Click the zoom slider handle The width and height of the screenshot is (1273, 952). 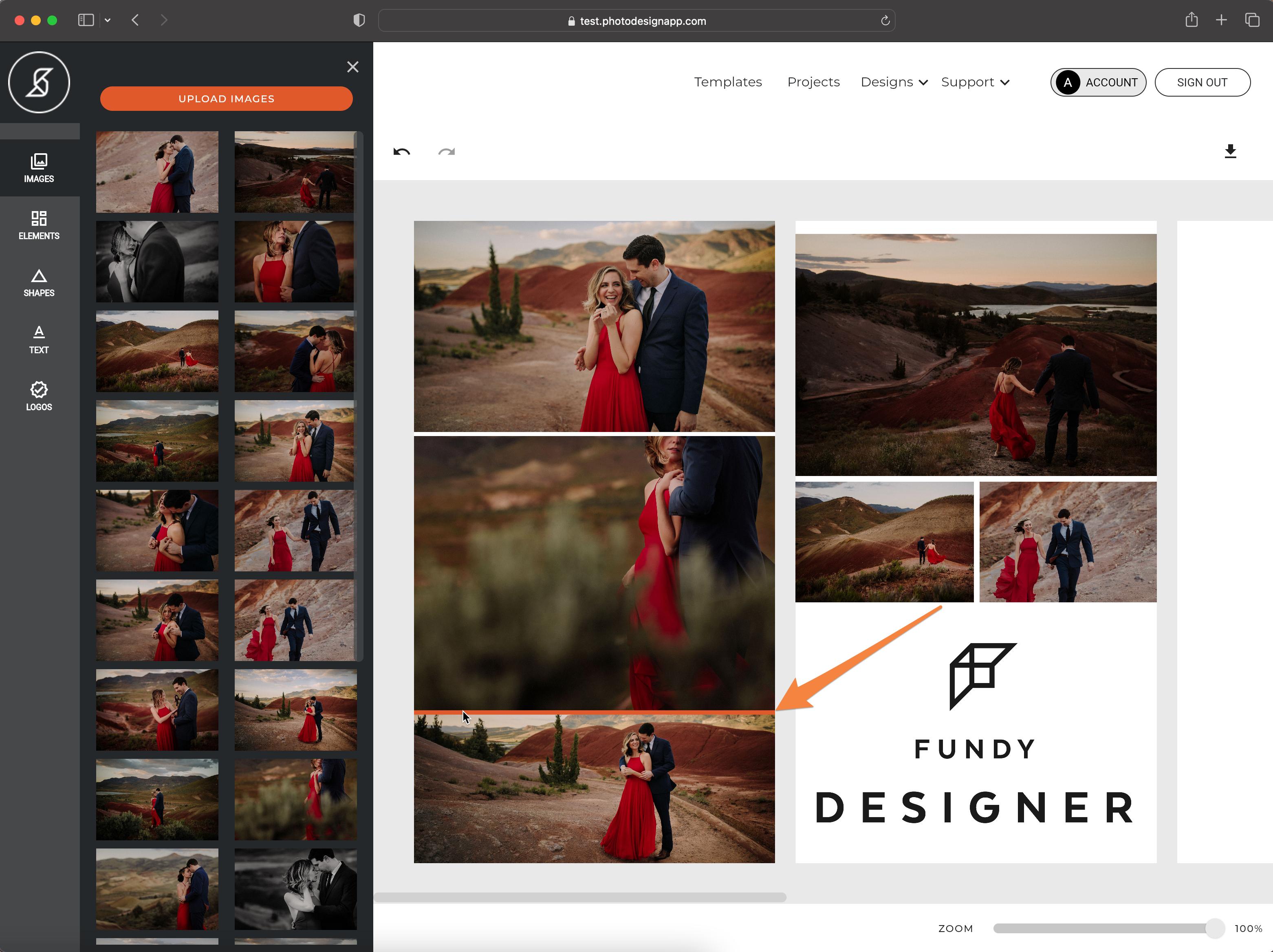(1215, 928)
